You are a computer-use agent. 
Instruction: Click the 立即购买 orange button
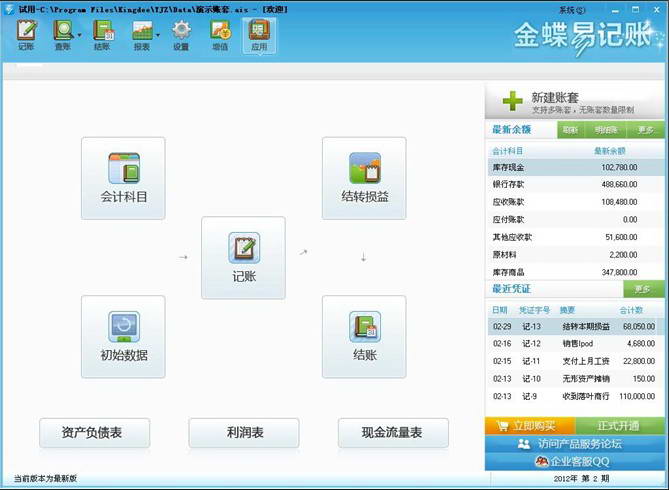click(x=530, y=426)
